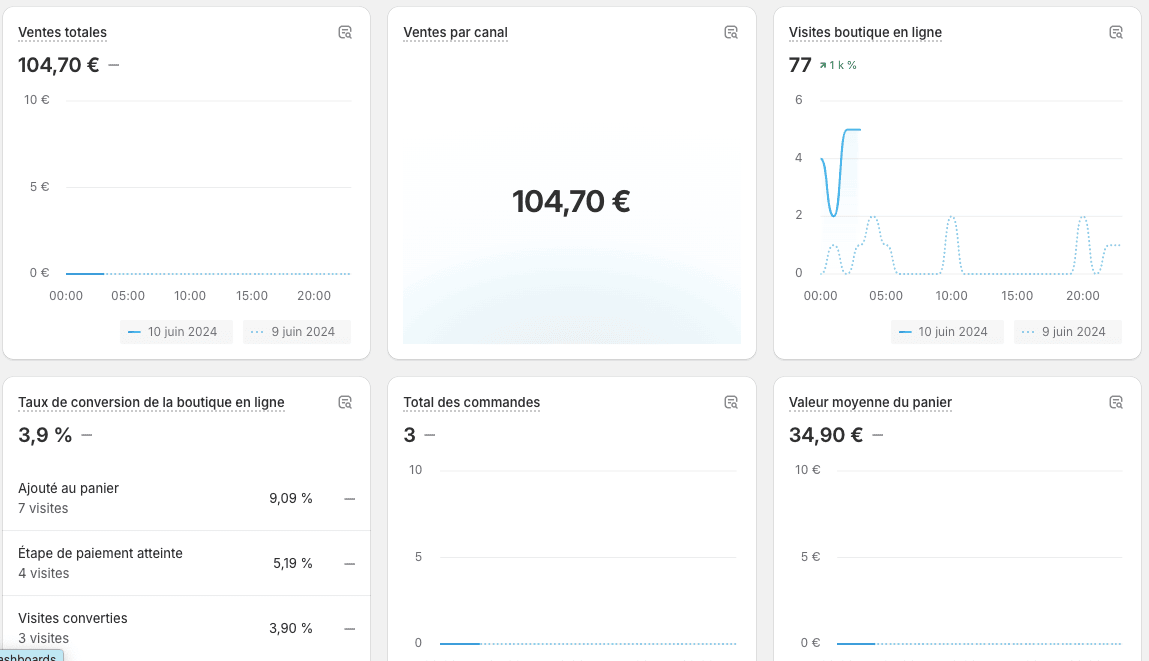Screen dimensions: 1149x661
Task: Open report icon on Ventes totales card
Action: [345, 32]
